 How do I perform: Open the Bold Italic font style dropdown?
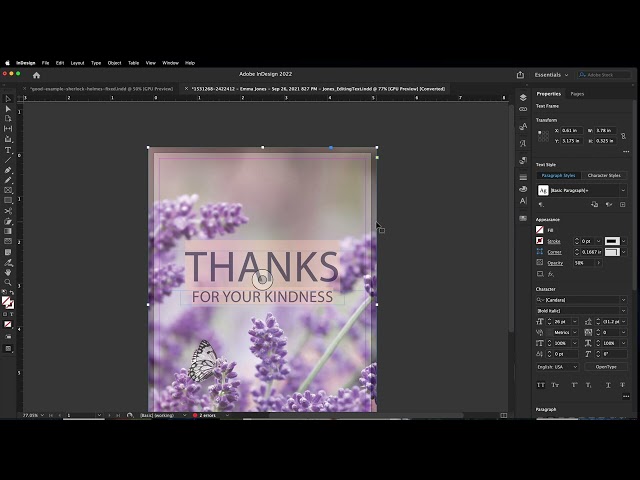click(x=623, y=311)
